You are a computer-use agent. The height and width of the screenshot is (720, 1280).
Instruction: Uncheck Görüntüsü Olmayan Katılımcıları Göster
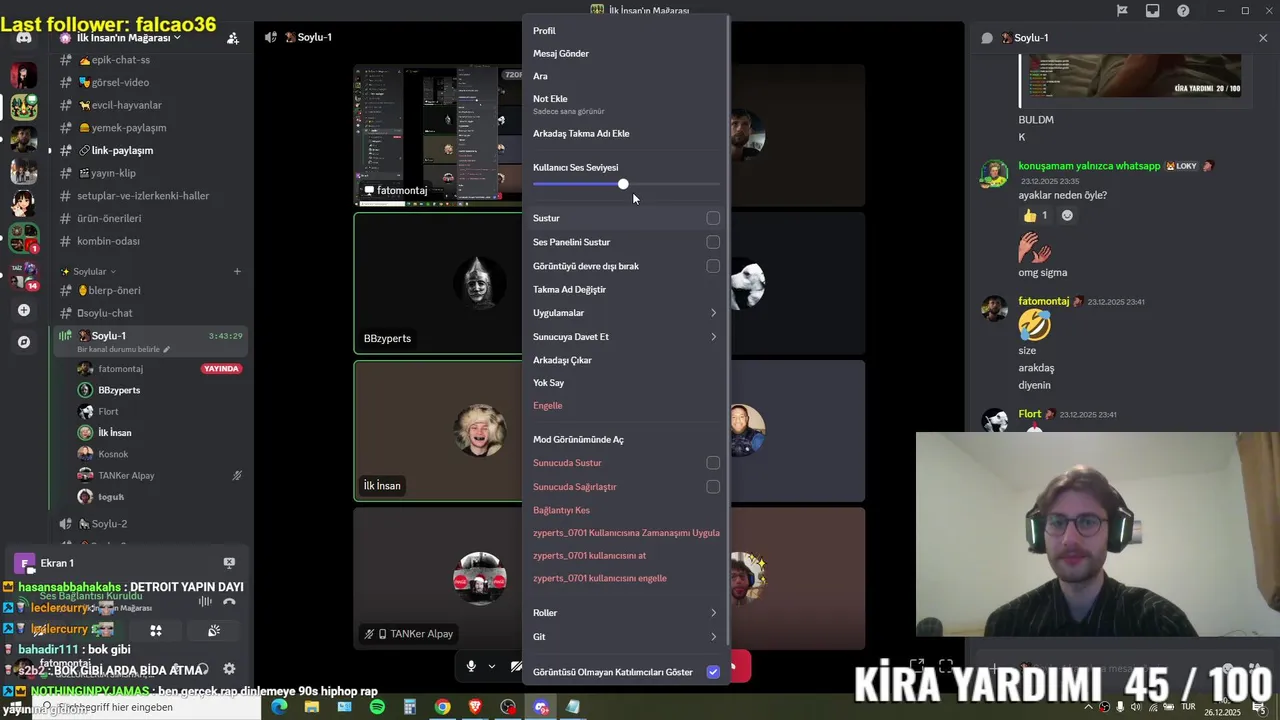click(x=713, y=672)
